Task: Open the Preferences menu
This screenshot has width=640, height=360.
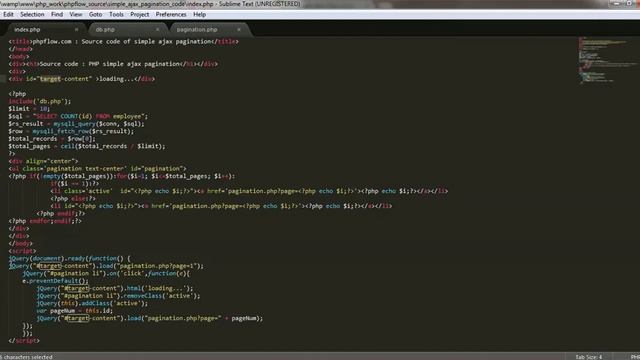Action: point(171,14)
